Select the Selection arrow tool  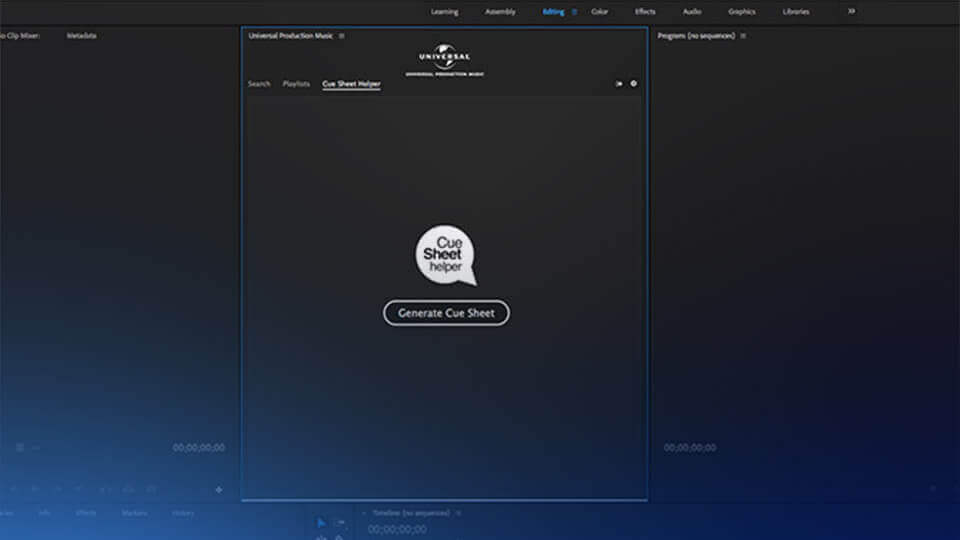(x=321, y=522)
